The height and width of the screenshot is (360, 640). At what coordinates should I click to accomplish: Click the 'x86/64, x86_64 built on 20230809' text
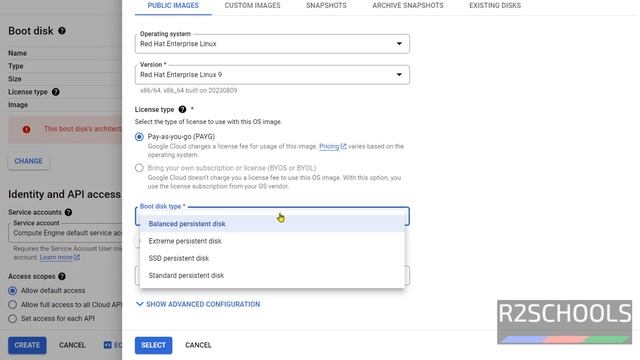[189, 90]
